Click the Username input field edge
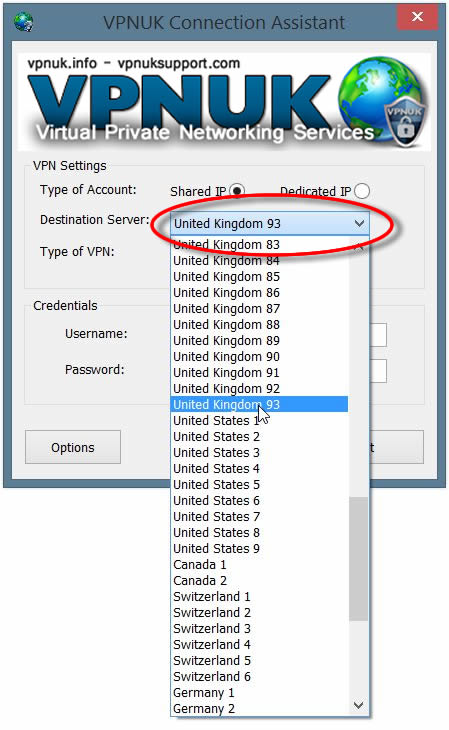The image size is (449, 730). coord(378,335)
